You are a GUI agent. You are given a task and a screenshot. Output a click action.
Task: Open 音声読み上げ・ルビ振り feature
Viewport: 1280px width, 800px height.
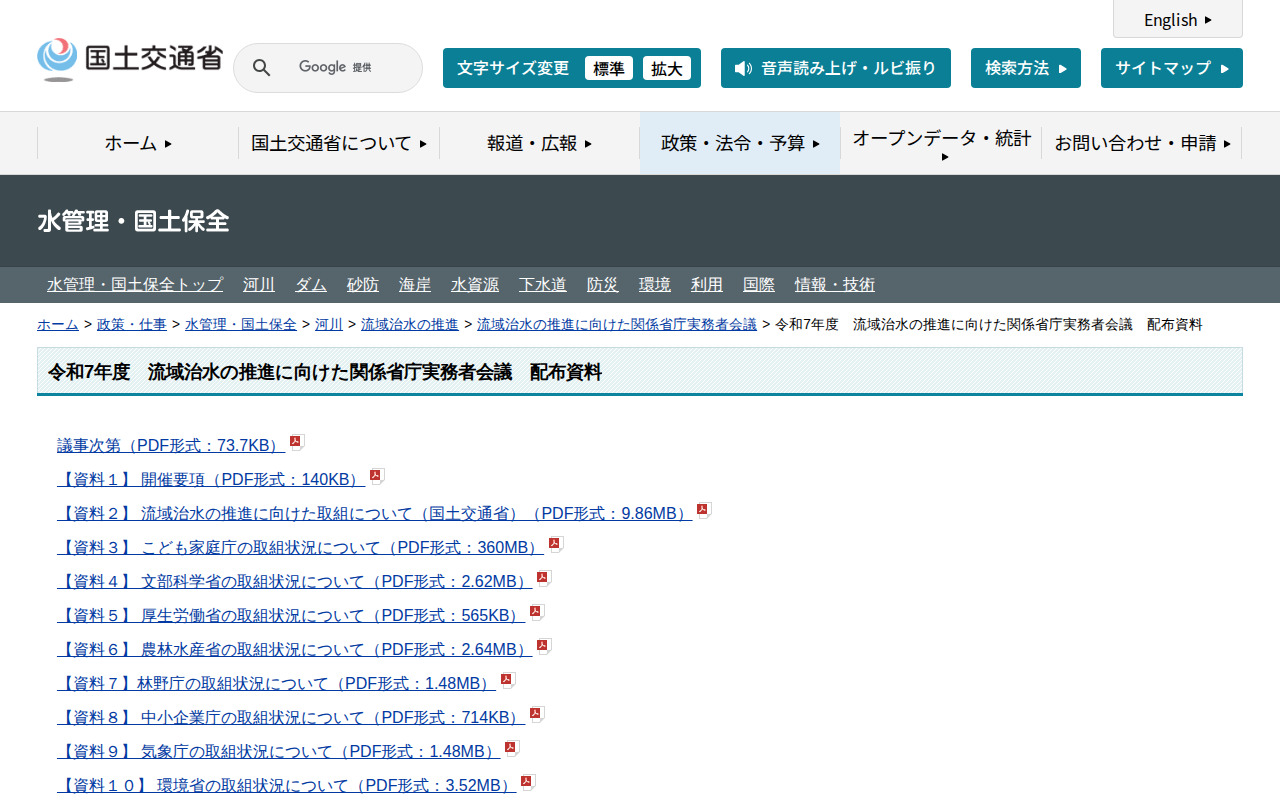[x=836, y=68]
